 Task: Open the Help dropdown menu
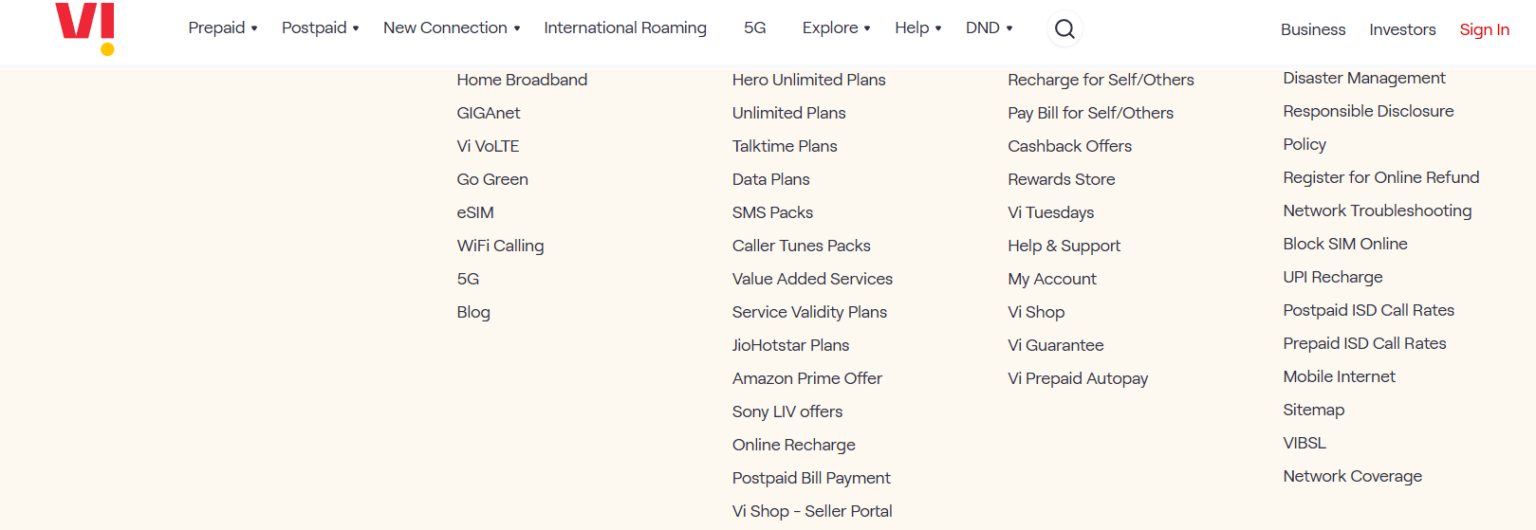[917, 28]
